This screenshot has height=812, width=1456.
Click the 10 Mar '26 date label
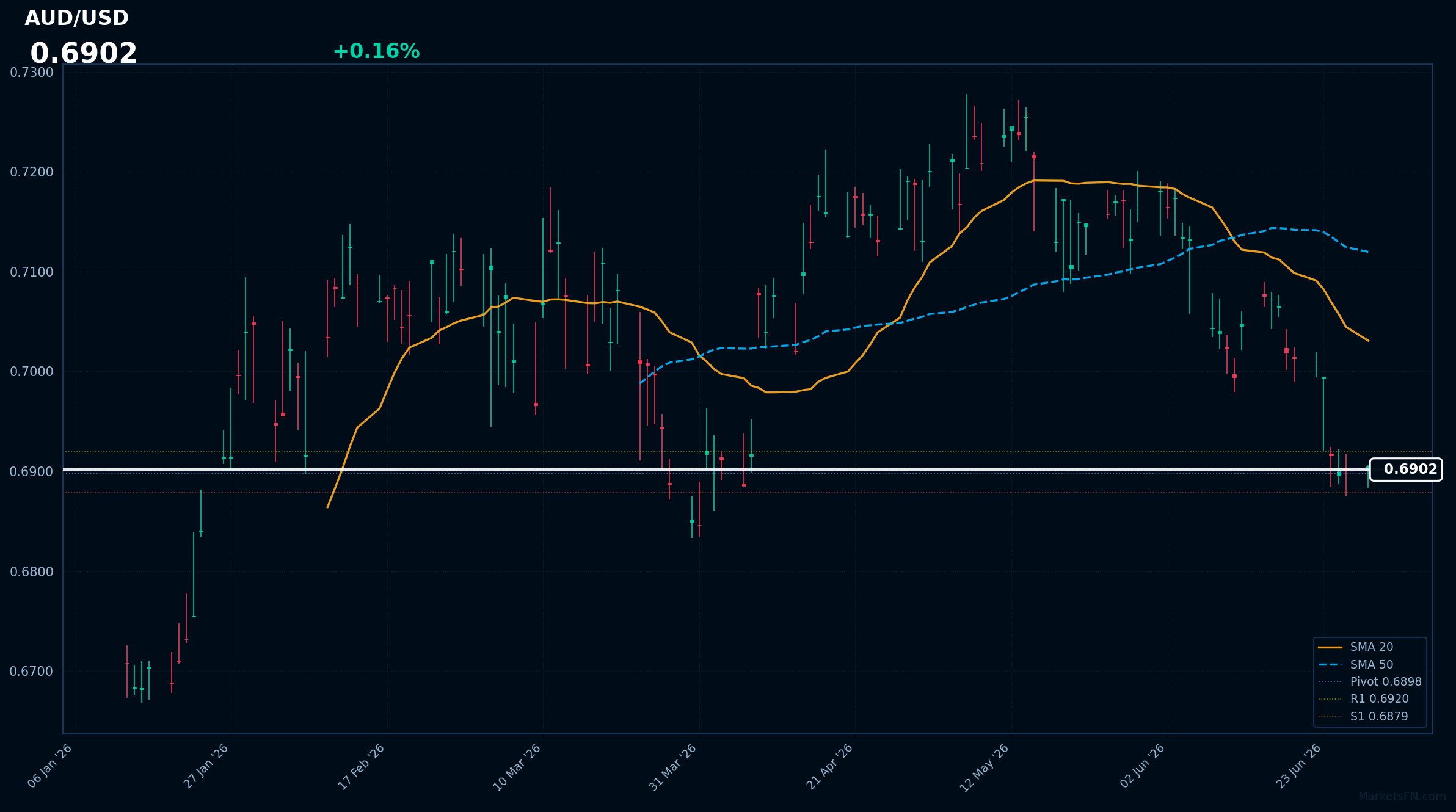tap(517, 767)
